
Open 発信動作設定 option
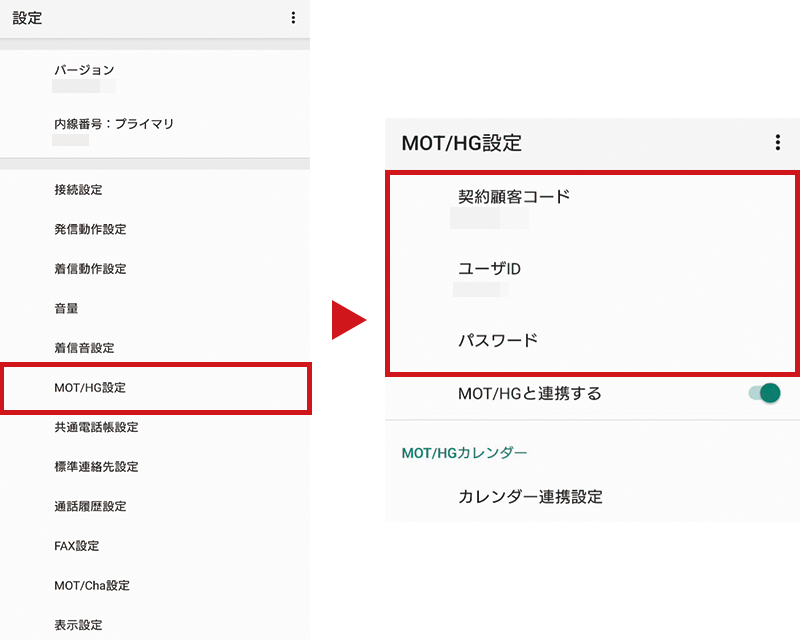pos(155,229)
